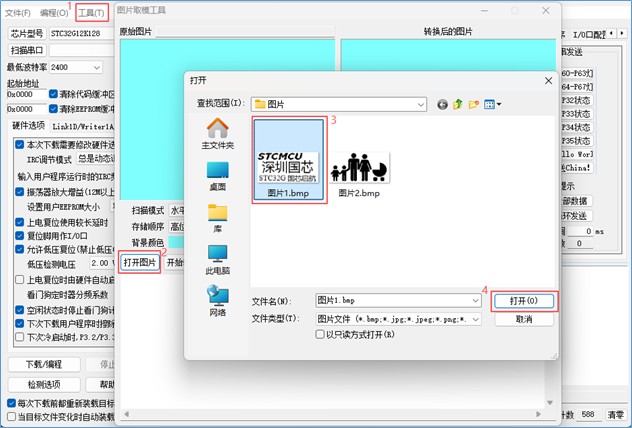Image resolution: width=632 pixels, height=428 pixels.
Task: Select the 图片2.bmp thumbnail
Action: 359,175
